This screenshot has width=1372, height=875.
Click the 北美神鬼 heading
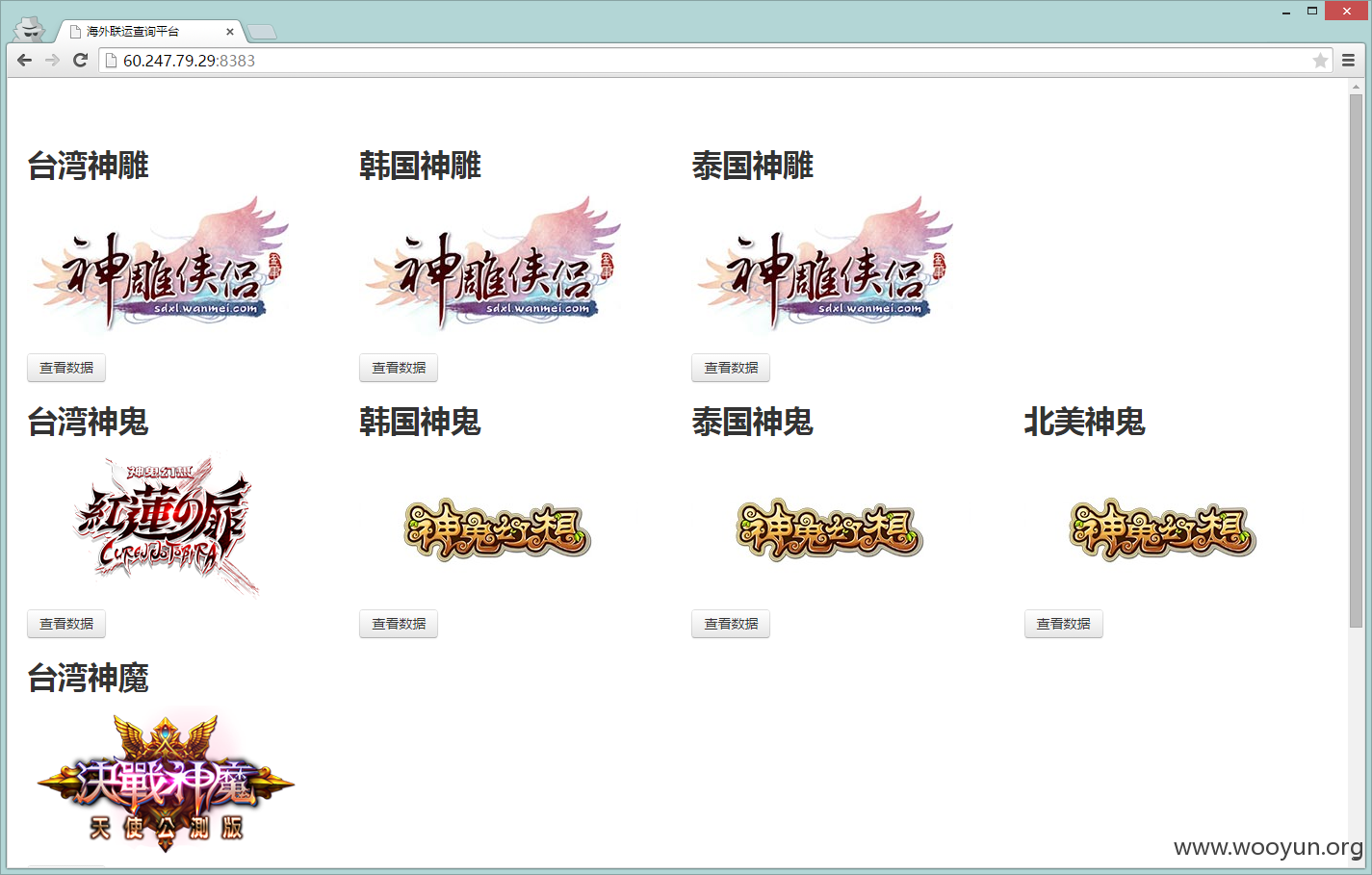(x=1084, y=422)
